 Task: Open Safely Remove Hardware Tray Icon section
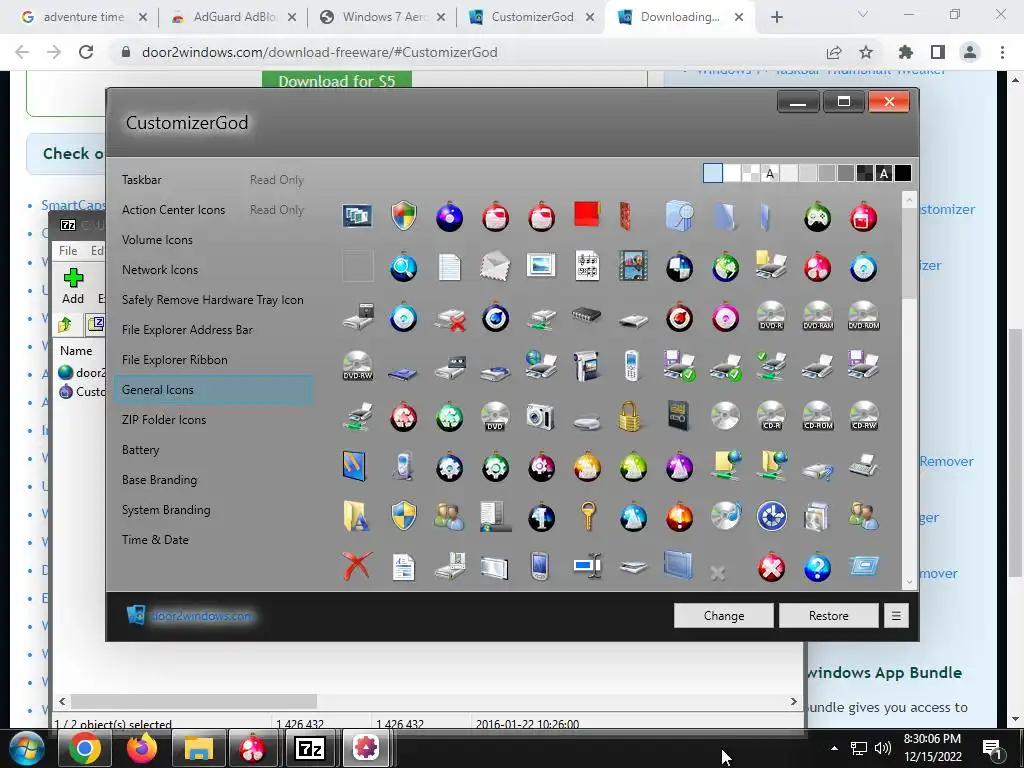[212, 300]
